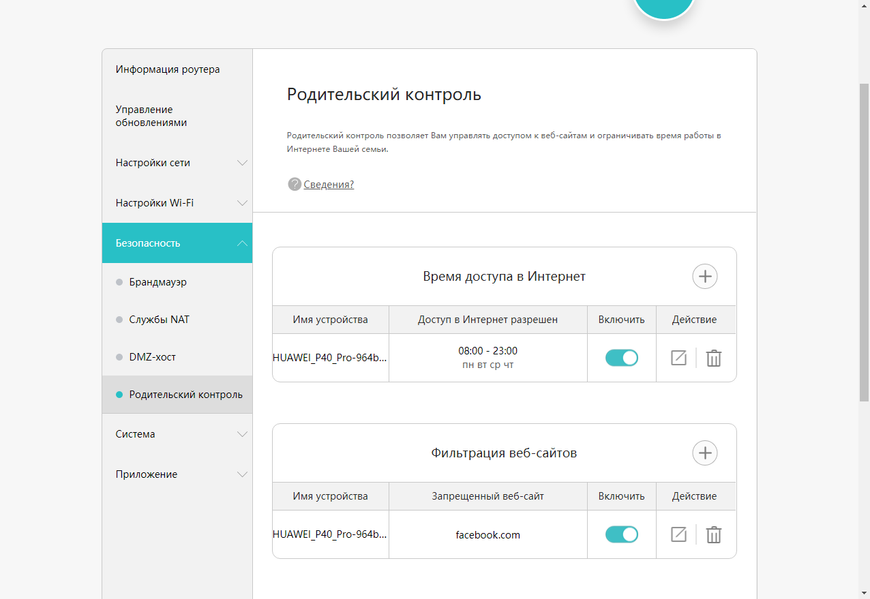The height and width of the screenshot is (599, 870).
Task: Click the teal circle at page top
Action: pyautogui.click(x=664, y=8)
